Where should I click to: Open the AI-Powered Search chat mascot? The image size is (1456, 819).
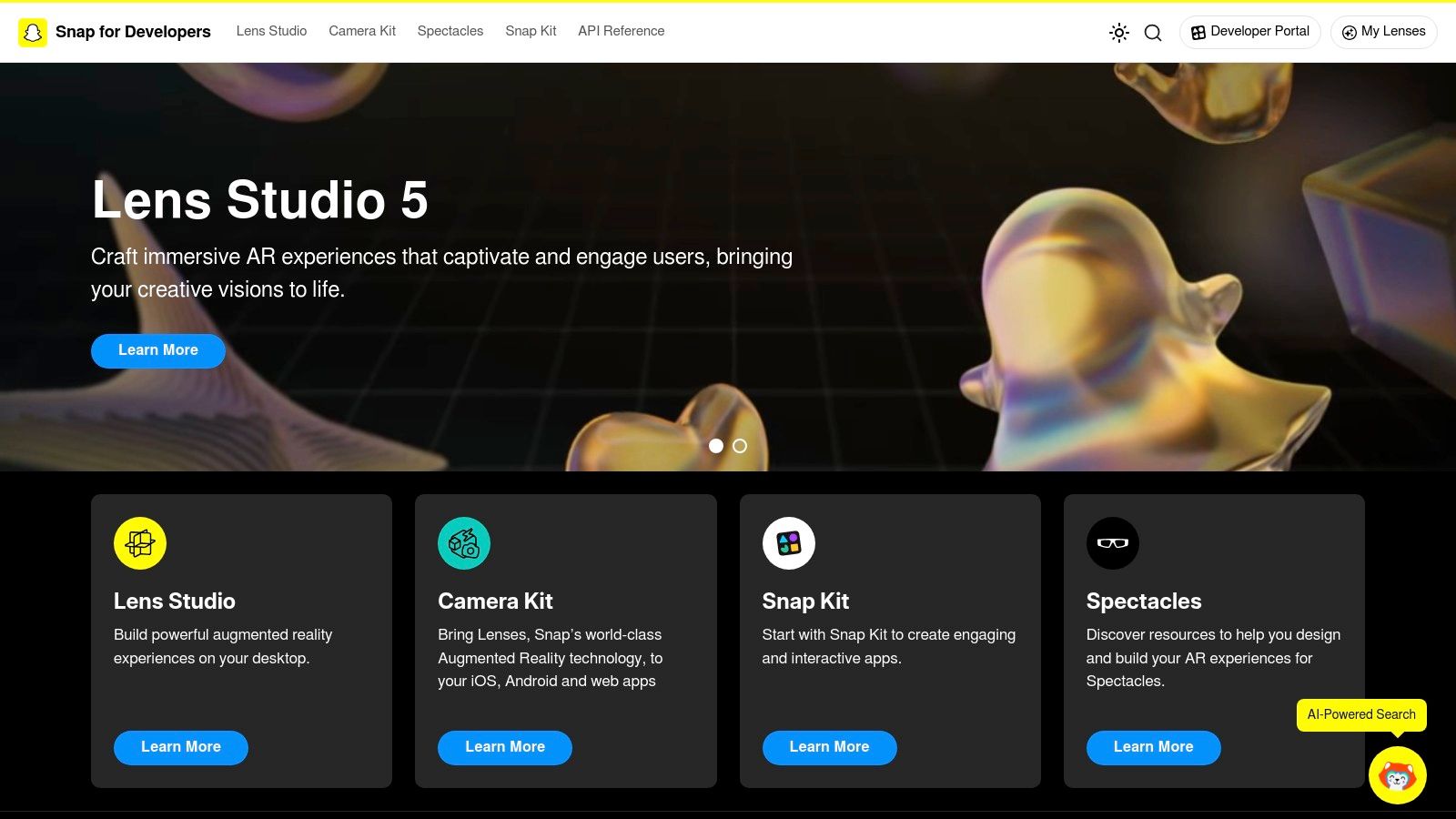pos(1398,775)
